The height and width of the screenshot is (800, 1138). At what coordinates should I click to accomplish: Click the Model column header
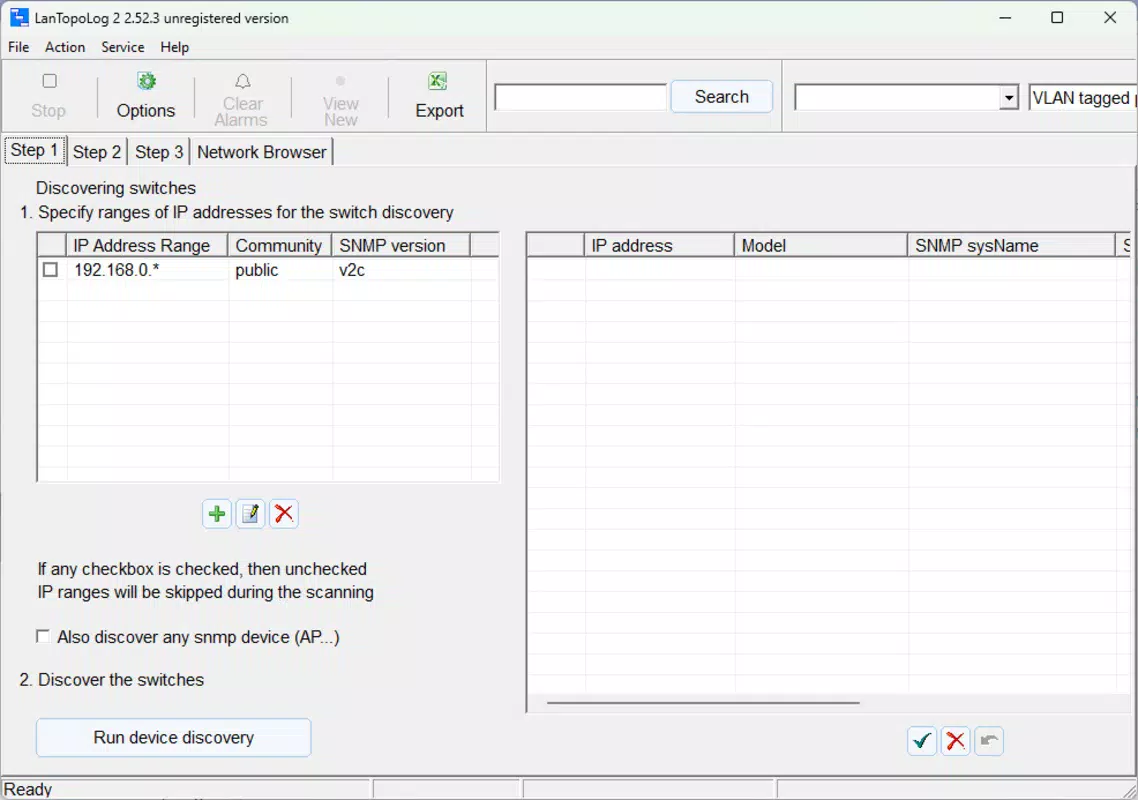[x=821, y=245]
